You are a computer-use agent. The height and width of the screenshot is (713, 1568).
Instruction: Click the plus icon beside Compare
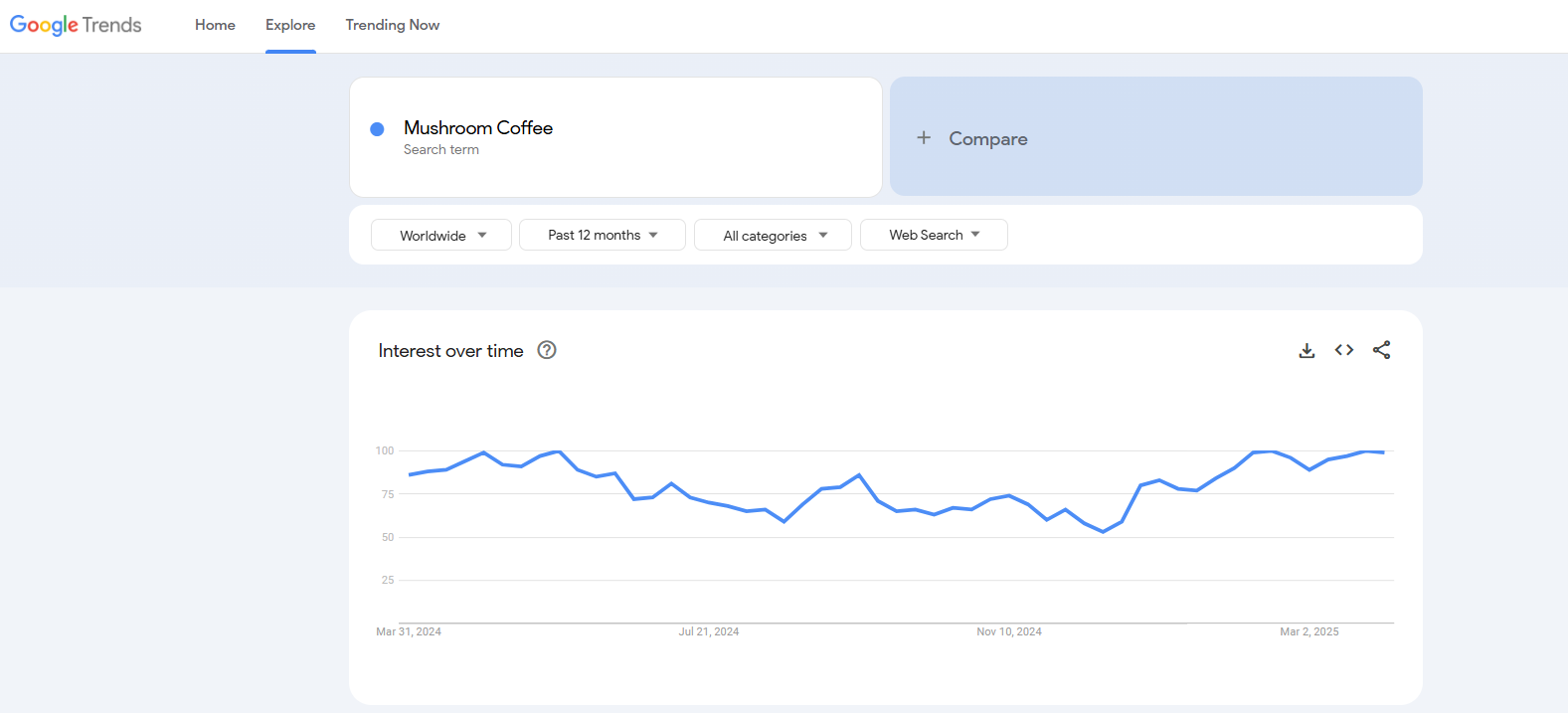pyautogui.click(x=924, y=137)
